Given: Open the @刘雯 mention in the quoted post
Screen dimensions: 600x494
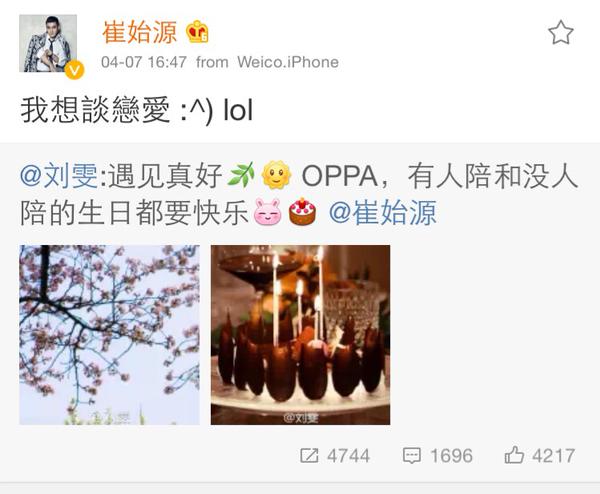Looking at the screenshot, I should (59, 176).
